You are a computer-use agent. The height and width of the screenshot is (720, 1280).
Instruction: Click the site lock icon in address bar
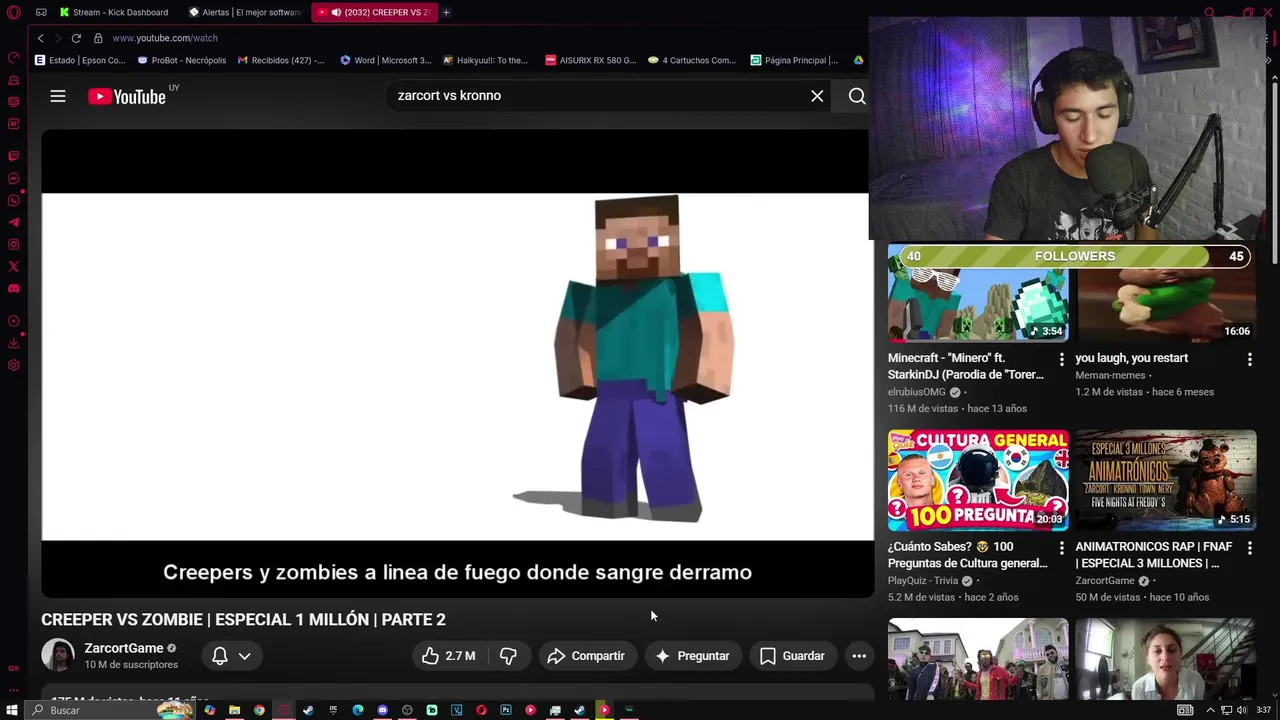[98, 38]
